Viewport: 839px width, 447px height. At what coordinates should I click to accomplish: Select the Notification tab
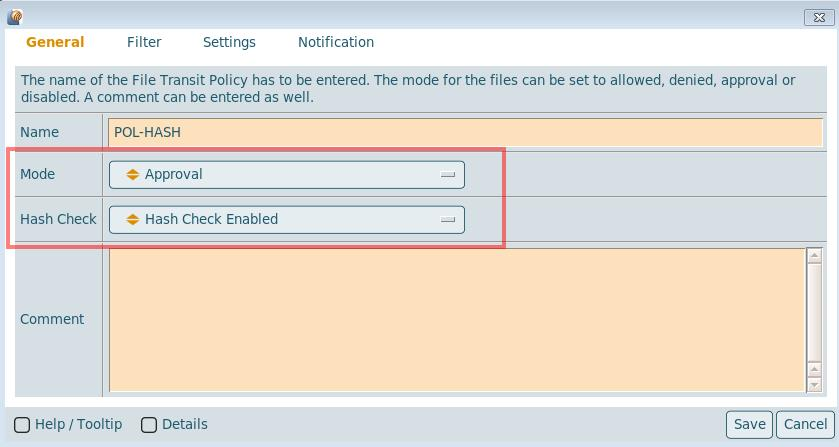(336, 42)
